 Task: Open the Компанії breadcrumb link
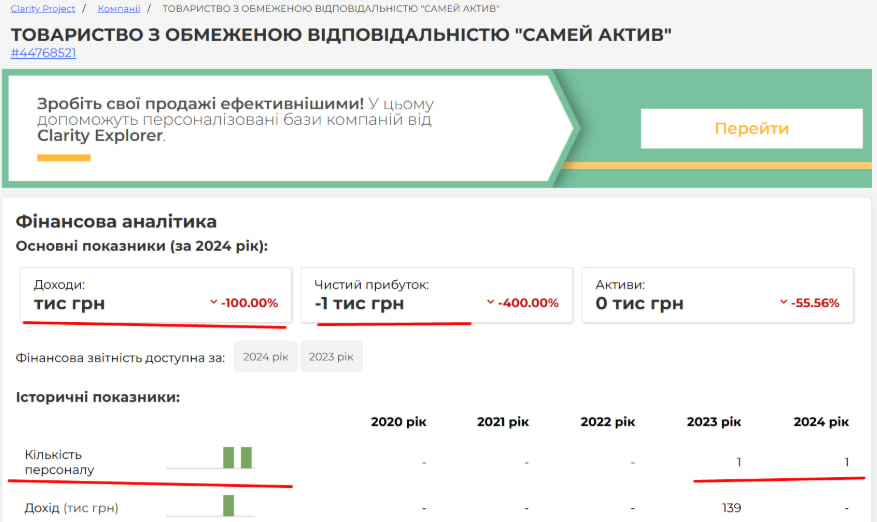119,8
